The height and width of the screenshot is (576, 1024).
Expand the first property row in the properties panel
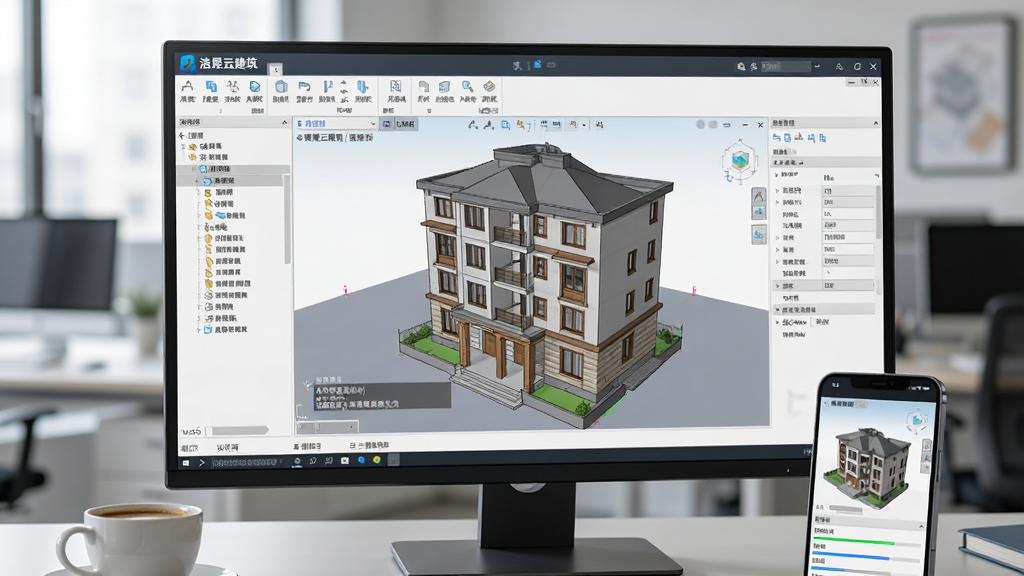point(776,175)
